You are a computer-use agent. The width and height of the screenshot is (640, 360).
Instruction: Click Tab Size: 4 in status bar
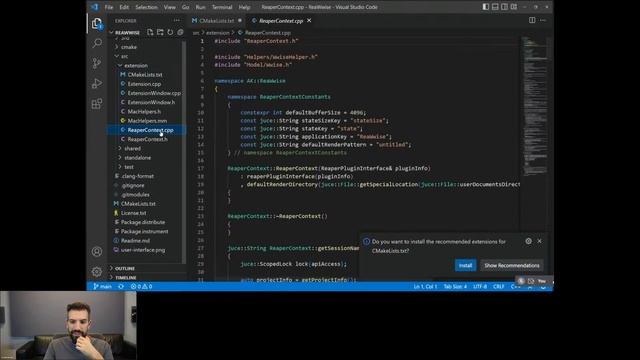pyautogui.click(x=455, y=287)
